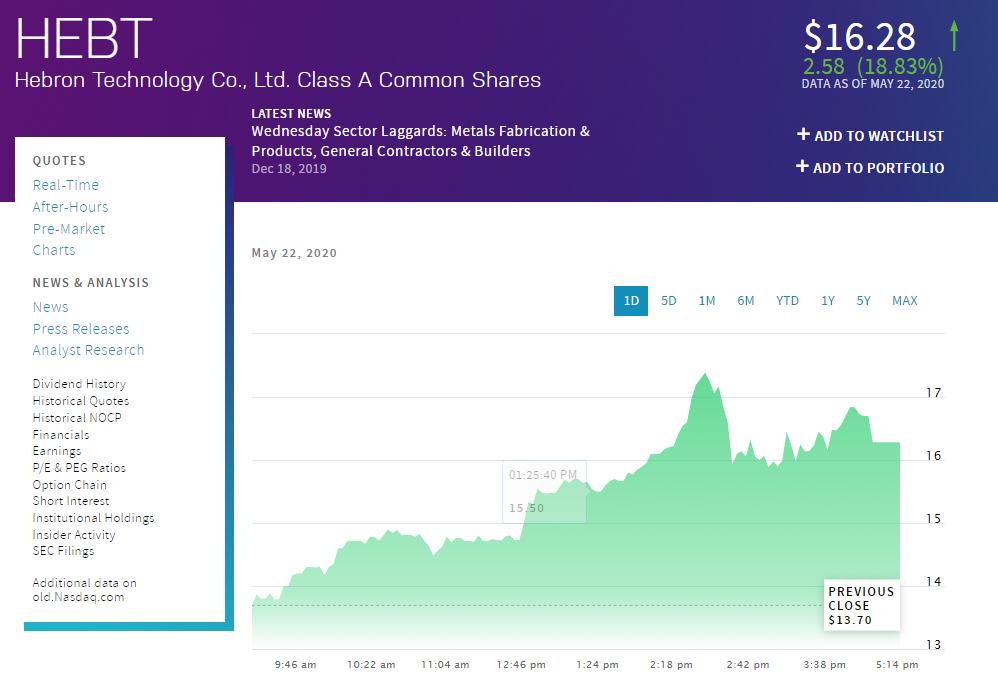
Task: Select the 1D chart range tab
Action: click(631, 300)
